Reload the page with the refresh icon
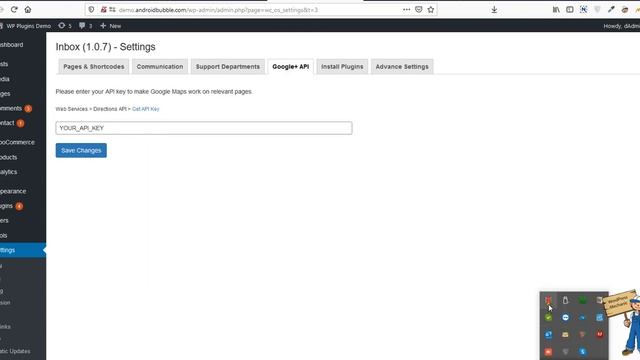This screenshot has height=360, width=640. pos(14,9)
